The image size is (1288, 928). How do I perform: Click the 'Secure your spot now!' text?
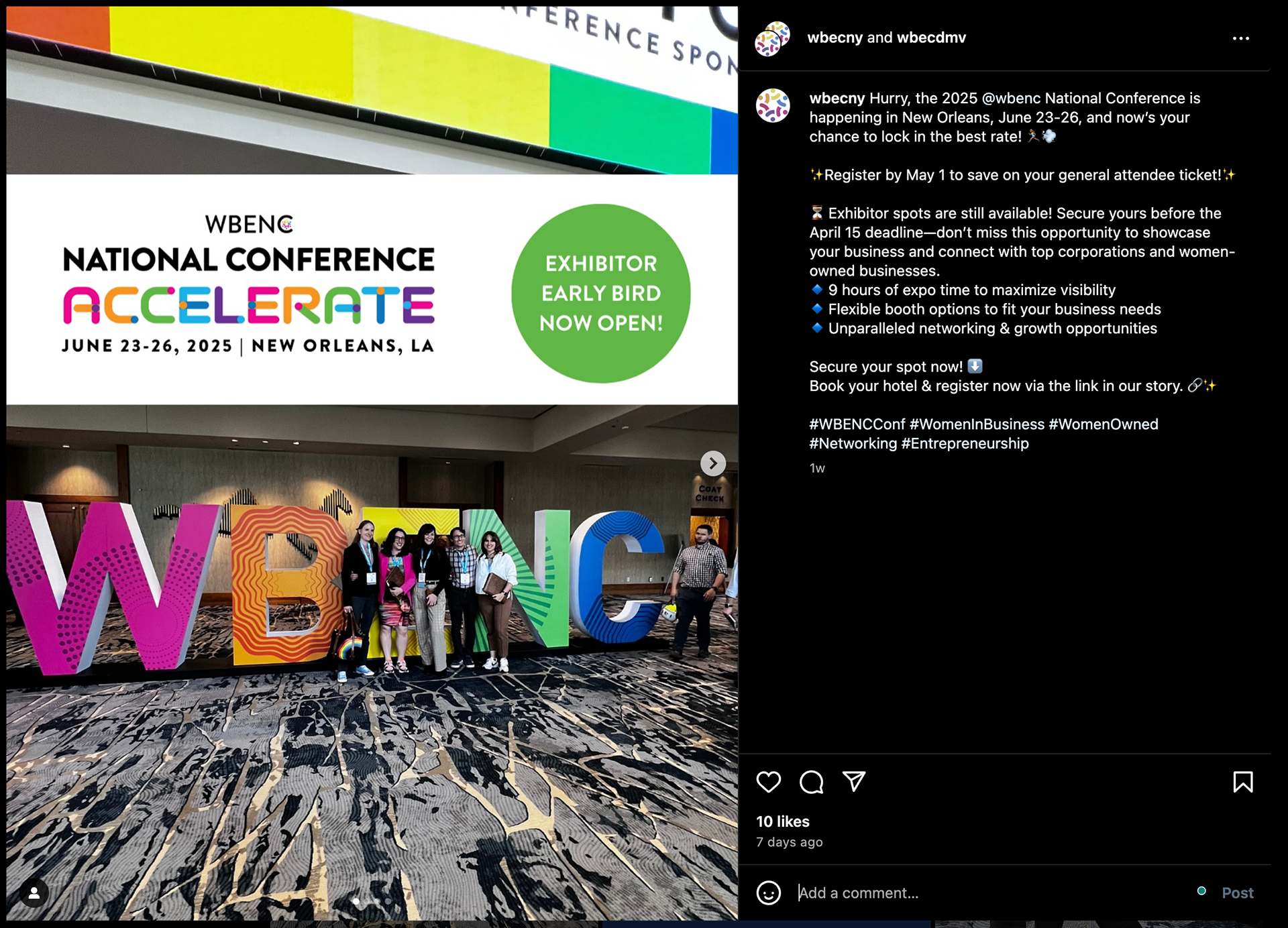coord(885,367)
